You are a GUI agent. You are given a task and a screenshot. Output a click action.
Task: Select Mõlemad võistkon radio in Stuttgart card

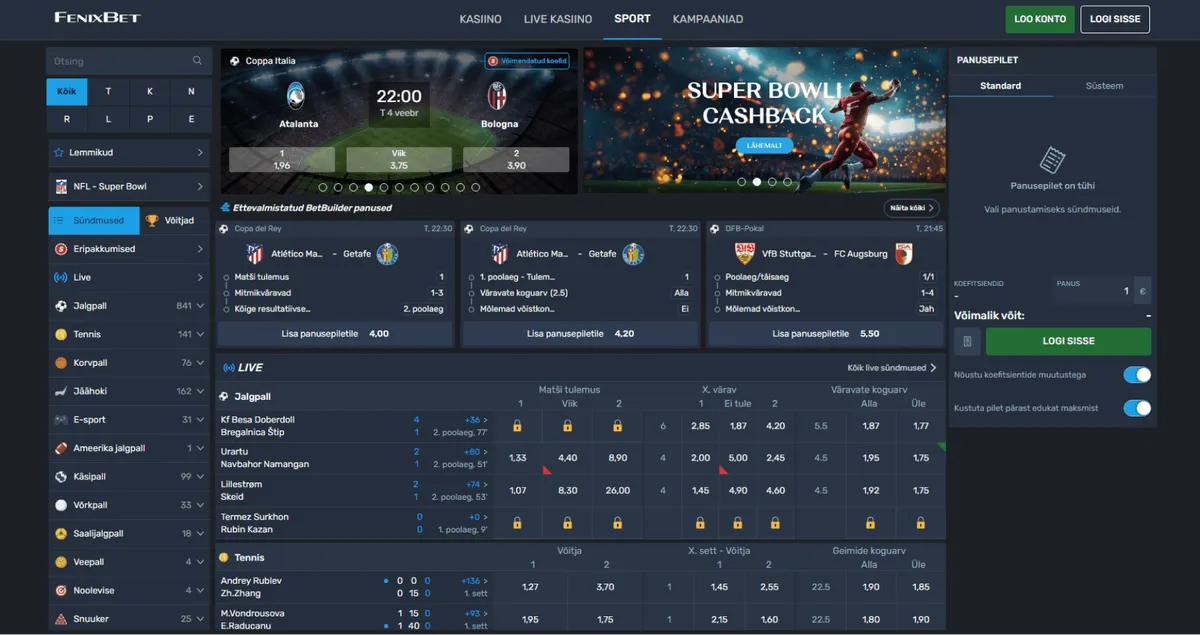716,309
